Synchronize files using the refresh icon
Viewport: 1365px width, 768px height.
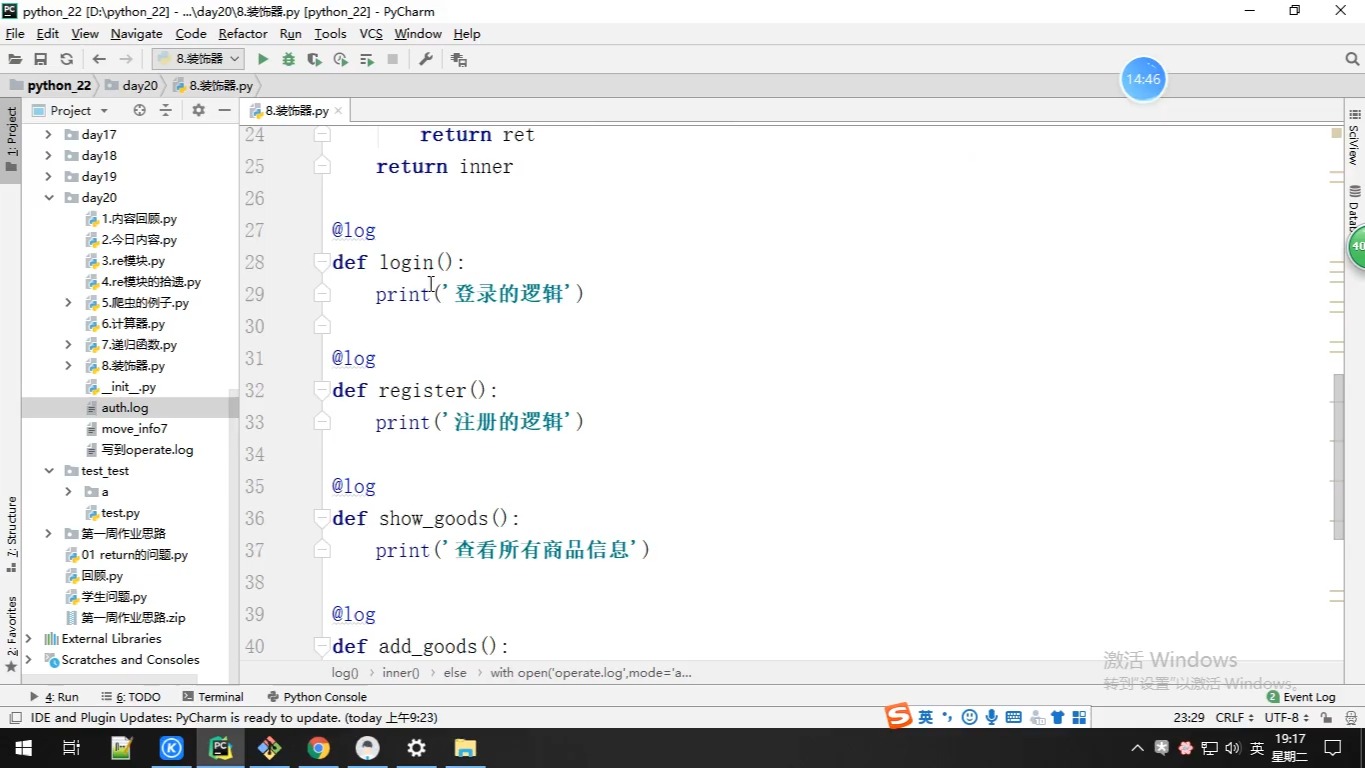coord(67,60)
